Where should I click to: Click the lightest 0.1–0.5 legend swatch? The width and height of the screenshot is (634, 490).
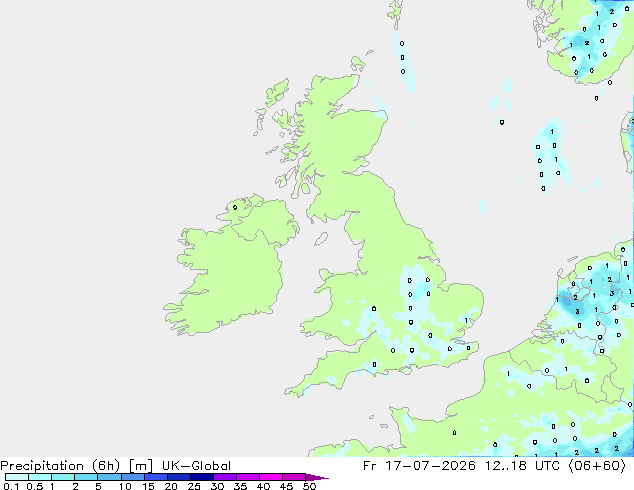point(17,477)
